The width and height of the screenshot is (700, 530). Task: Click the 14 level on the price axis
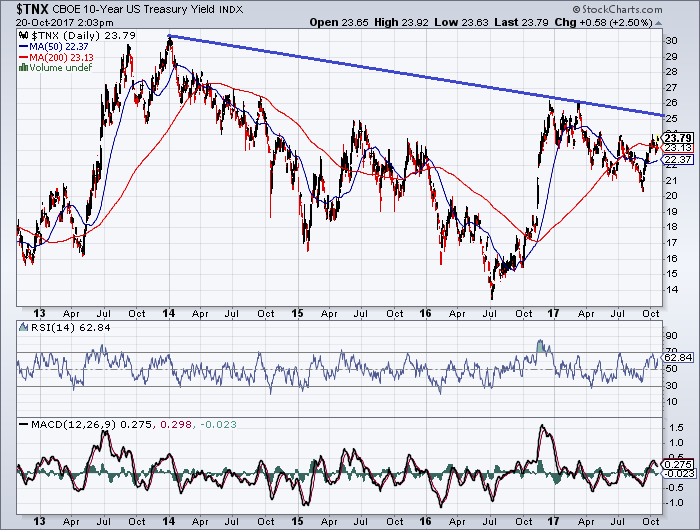point(671,289)
